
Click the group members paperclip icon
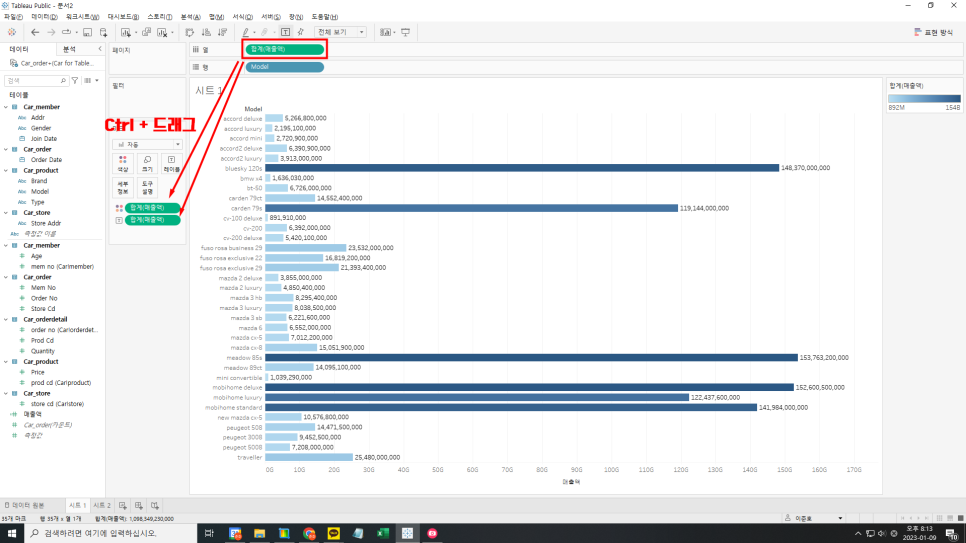(x=264, y=32)
